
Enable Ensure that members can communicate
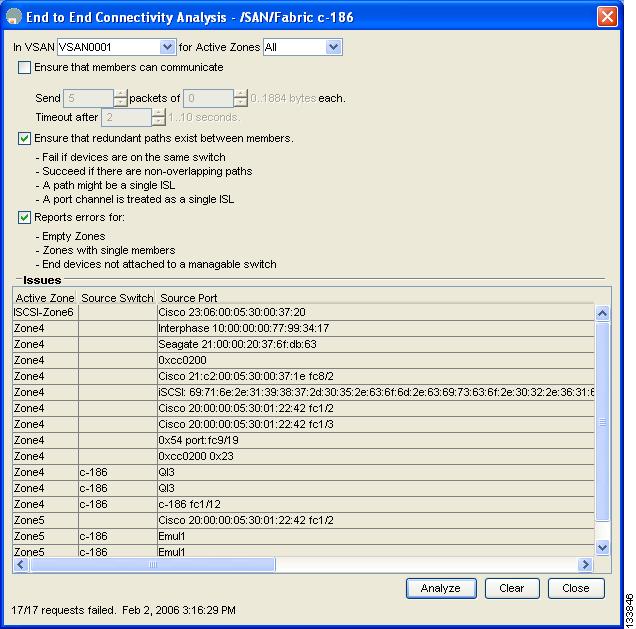[24, 67]
